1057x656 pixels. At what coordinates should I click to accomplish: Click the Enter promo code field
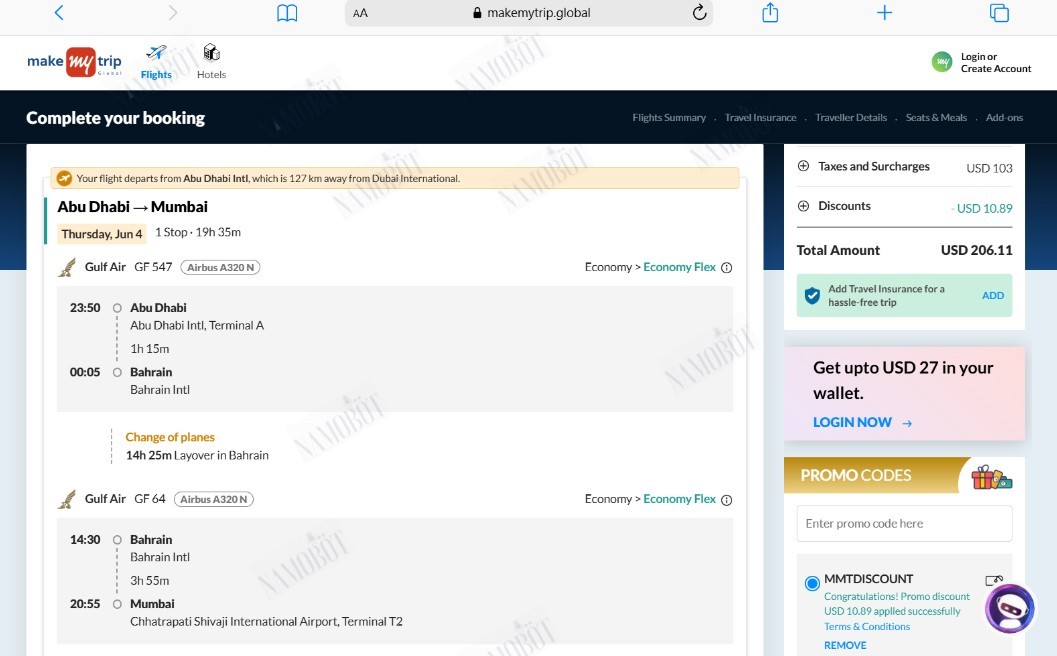click(905, 523)
